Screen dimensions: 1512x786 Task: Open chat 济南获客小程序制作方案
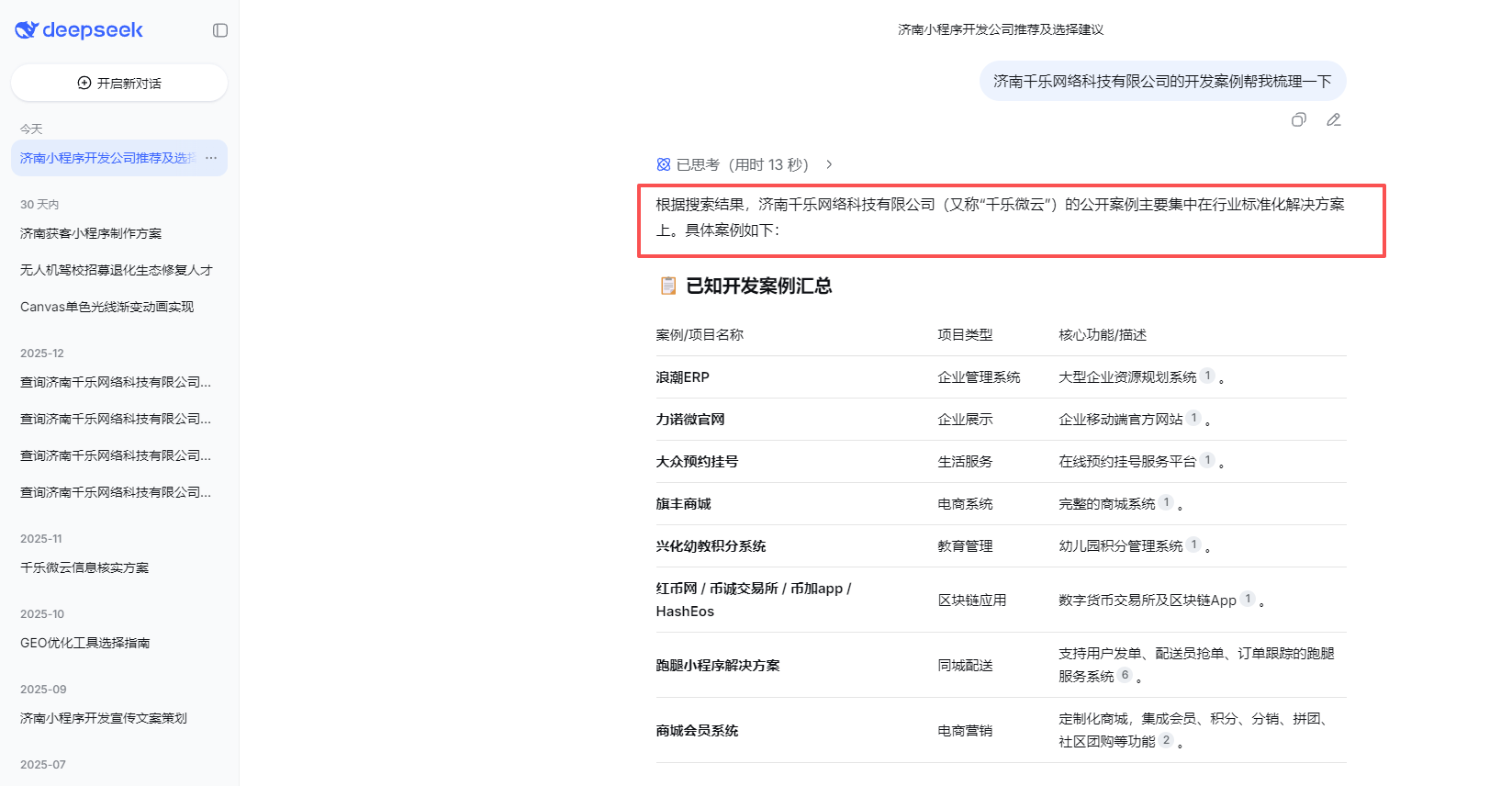[x=91, y=233]
